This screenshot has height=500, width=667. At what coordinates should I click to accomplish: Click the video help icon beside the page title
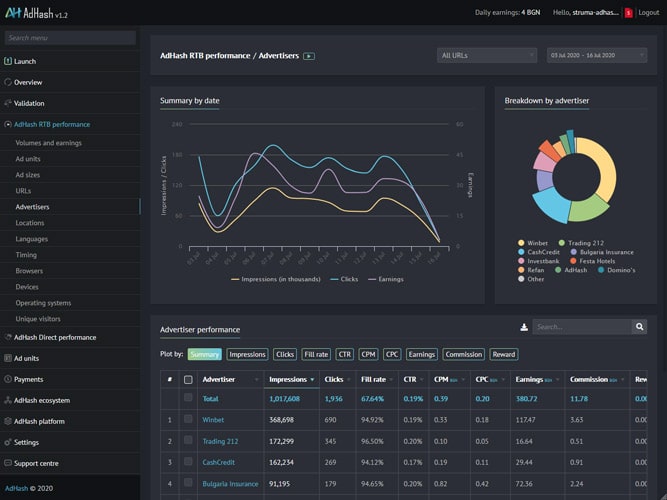pyautogui.click(x=309, y=56)
